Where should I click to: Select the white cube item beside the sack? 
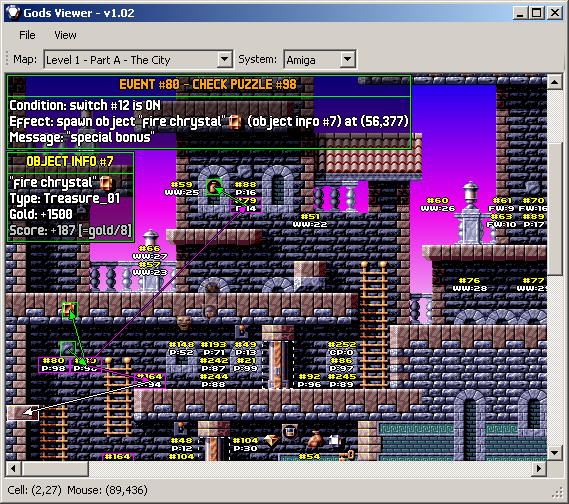[x=335, y=440]
